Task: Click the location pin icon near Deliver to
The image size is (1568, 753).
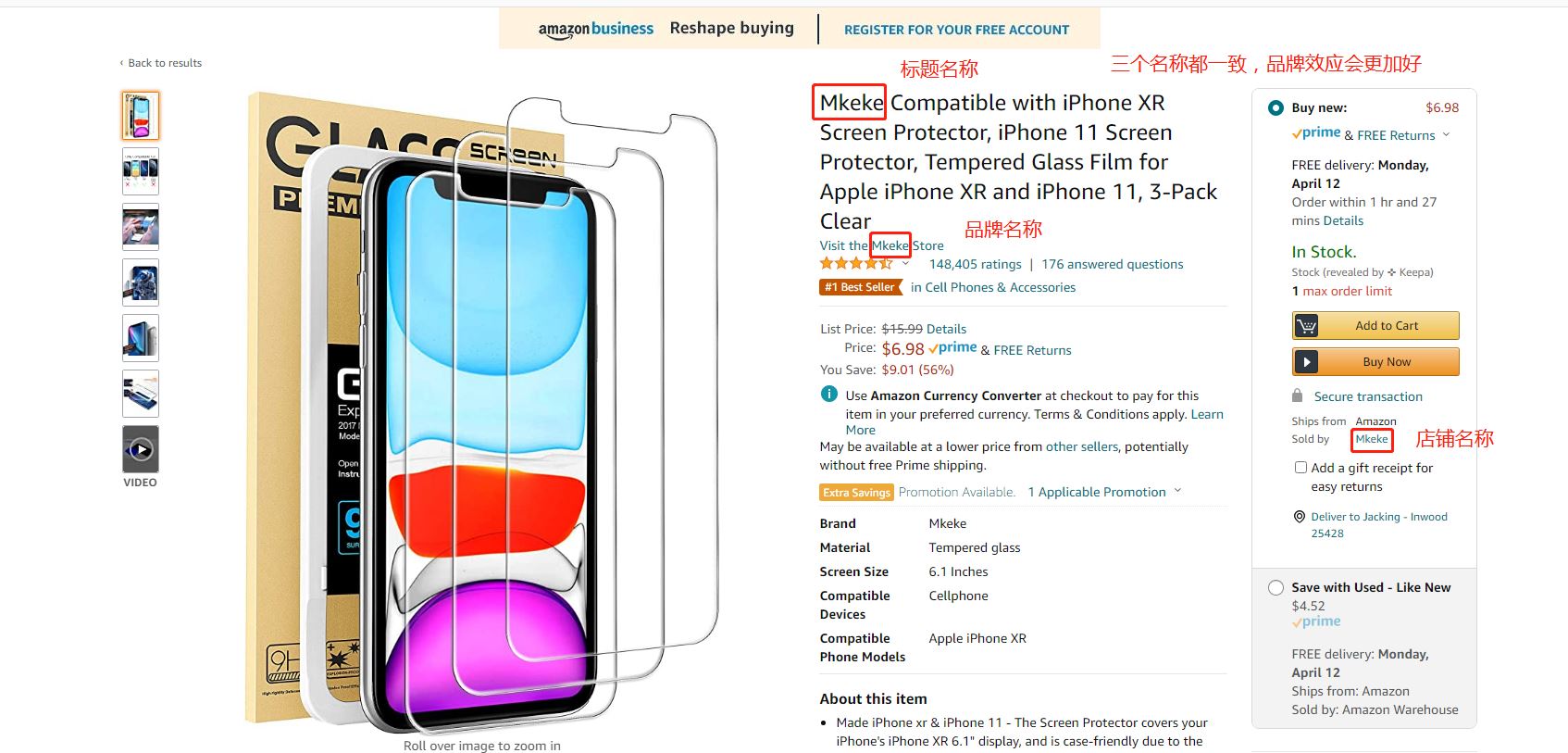Action: pos(1300,517)
